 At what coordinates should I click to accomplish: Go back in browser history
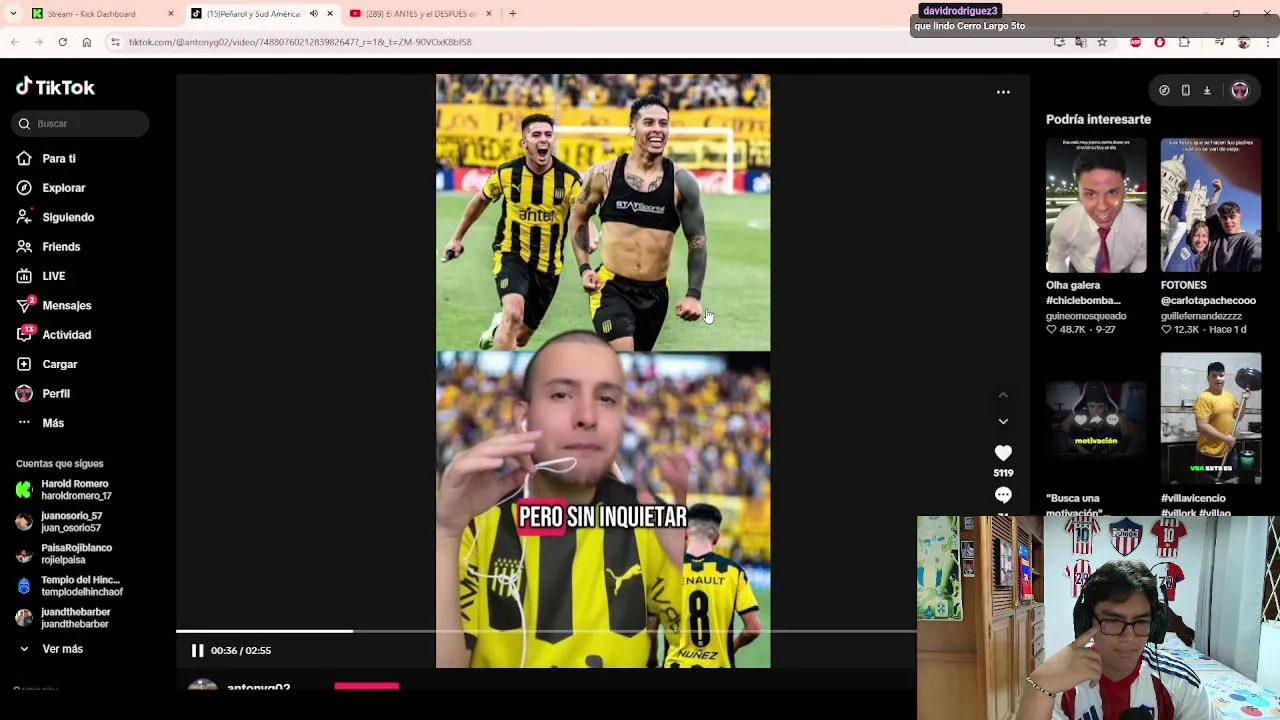point(14,42)
